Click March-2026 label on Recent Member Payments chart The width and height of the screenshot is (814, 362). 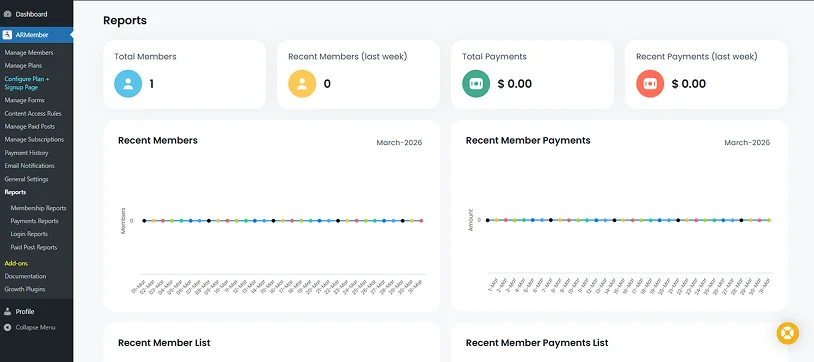tap(747, 142)
